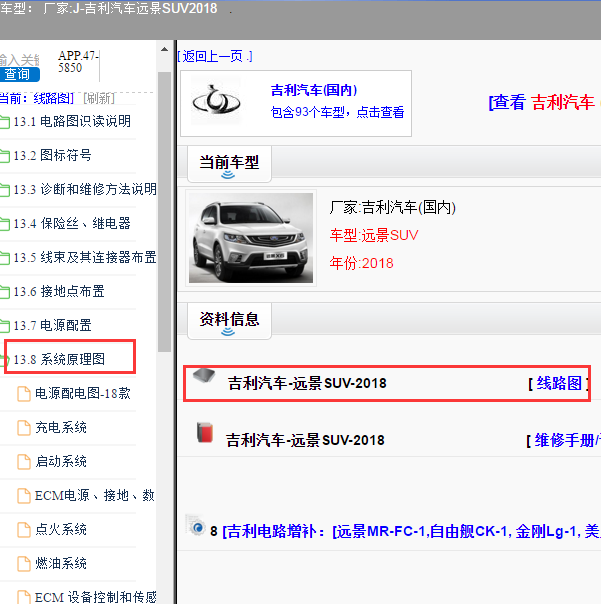Open the 吉利汽车(国内) brand link
This screenshot has width=601, height=604.
point(314,91)
